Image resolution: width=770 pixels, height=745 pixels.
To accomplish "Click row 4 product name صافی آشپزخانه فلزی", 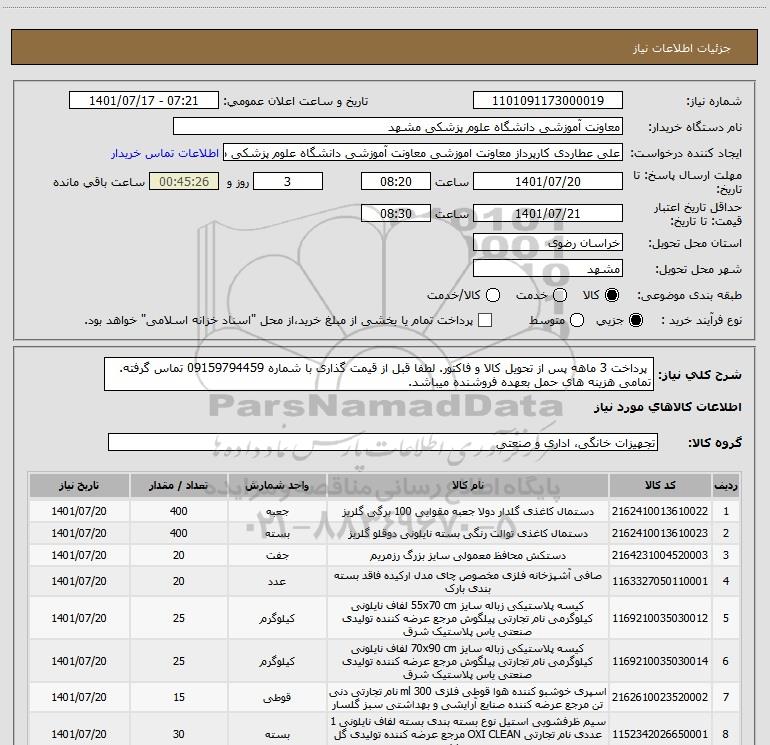I will [468, 581].
